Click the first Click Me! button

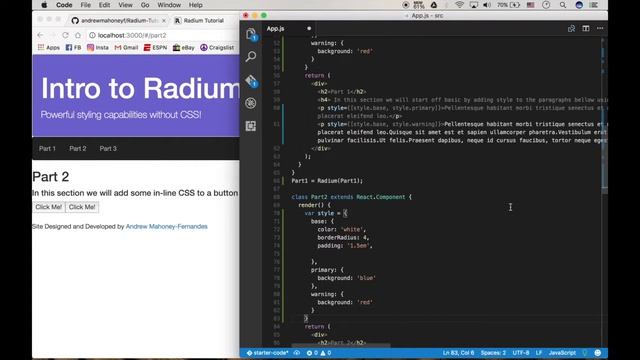(49, 207)
